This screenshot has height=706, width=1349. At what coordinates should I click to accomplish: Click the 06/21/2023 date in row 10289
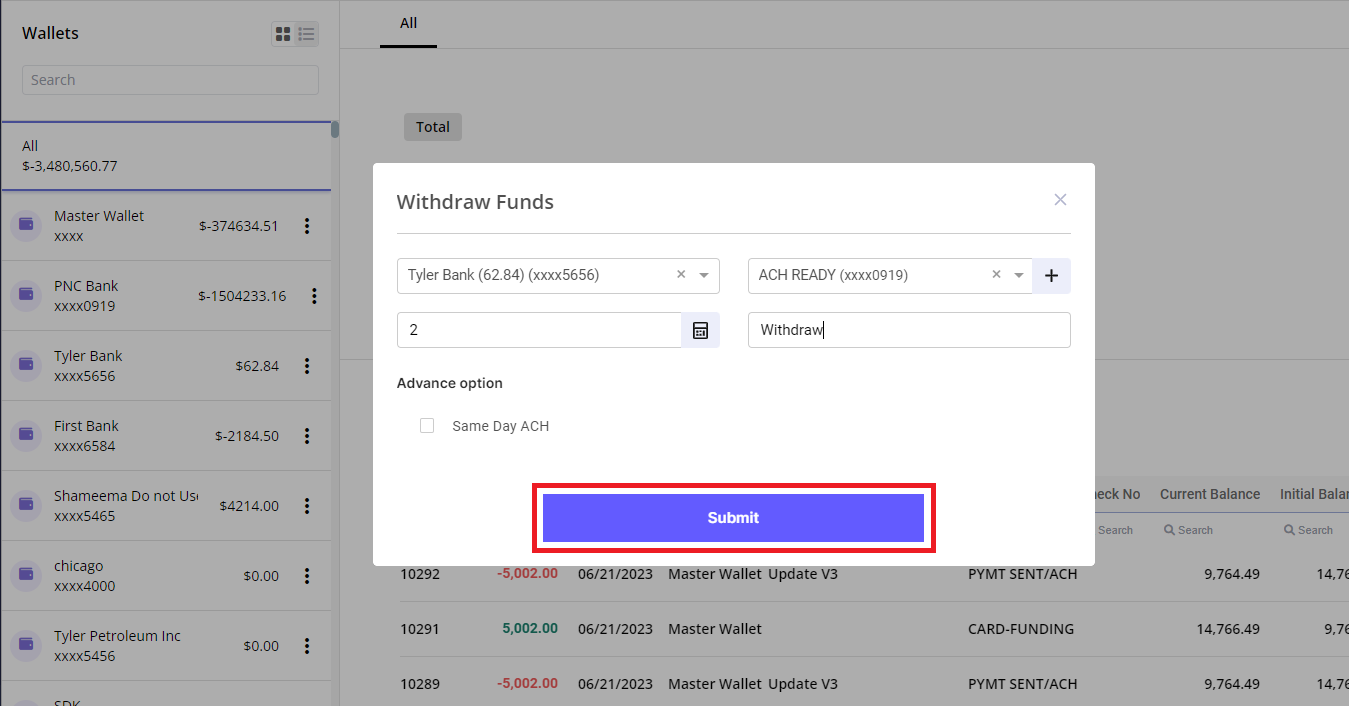615,684
